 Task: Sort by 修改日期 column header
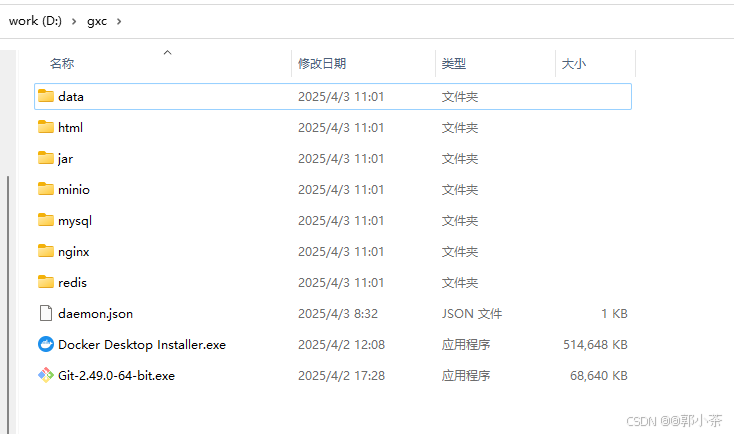tap(322, 63)
